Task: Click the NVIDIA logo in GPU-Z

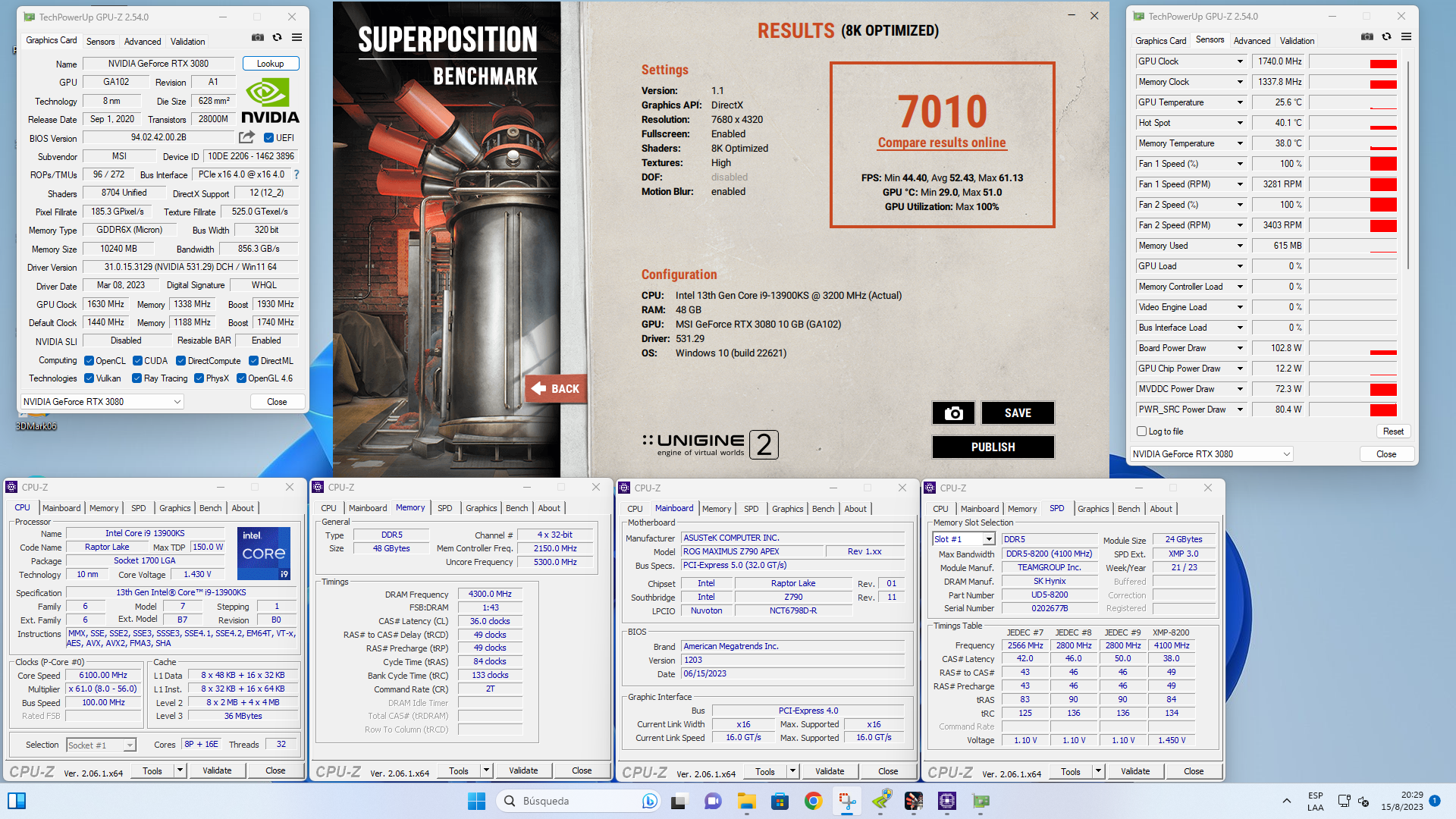Action: tap(270, 101)
